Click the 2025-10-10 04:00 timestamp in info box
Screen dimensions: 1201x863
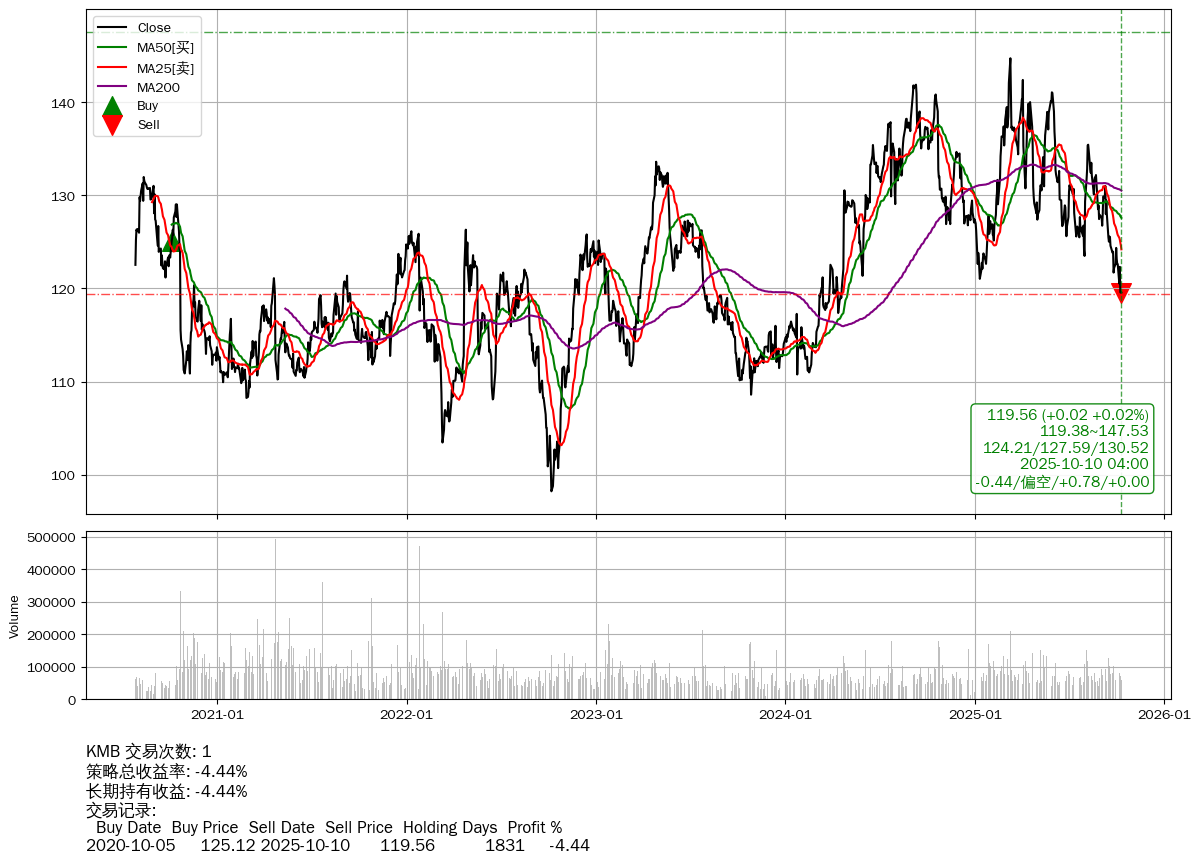pos(1084,464)
